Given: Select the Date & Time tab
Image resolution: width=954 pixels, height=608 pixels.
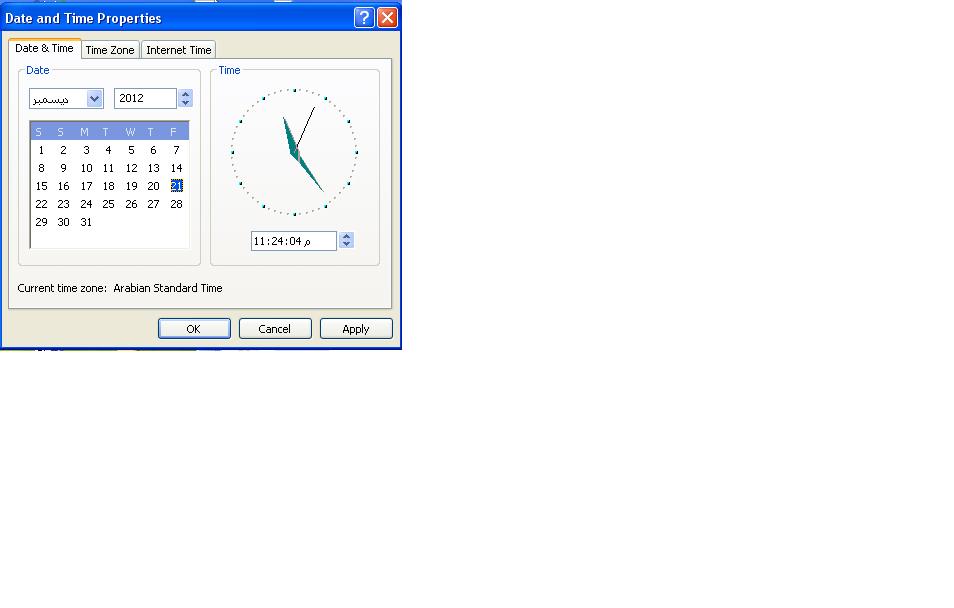Looking at the screenshot, I should pos(44,48).
